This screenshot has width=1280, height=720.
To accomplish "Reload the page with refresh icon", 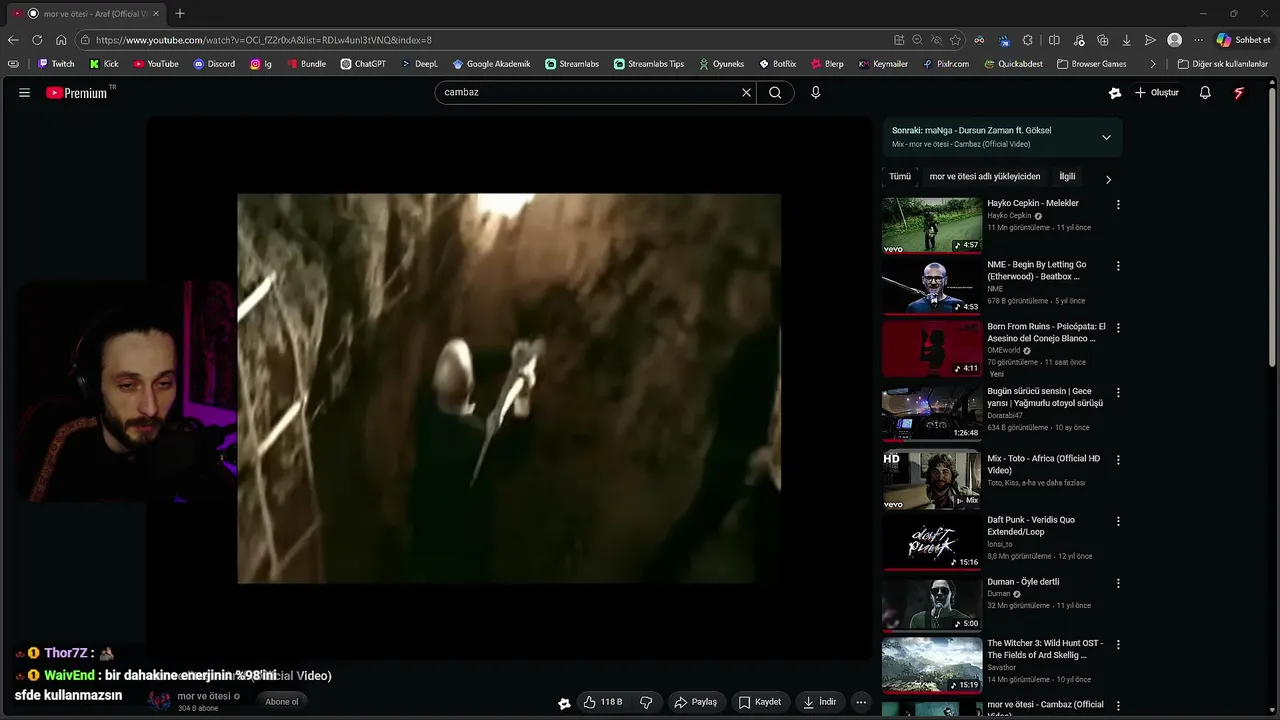I will pyautogui.click(x=37, y=40).
